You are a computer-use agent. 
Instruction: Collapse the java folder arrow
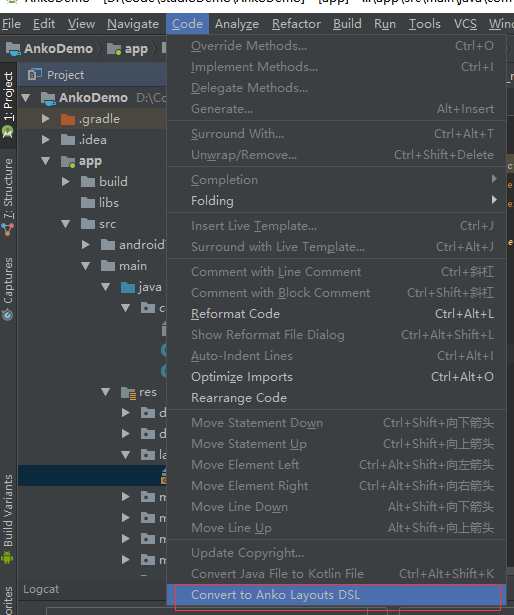click(106, 287)
